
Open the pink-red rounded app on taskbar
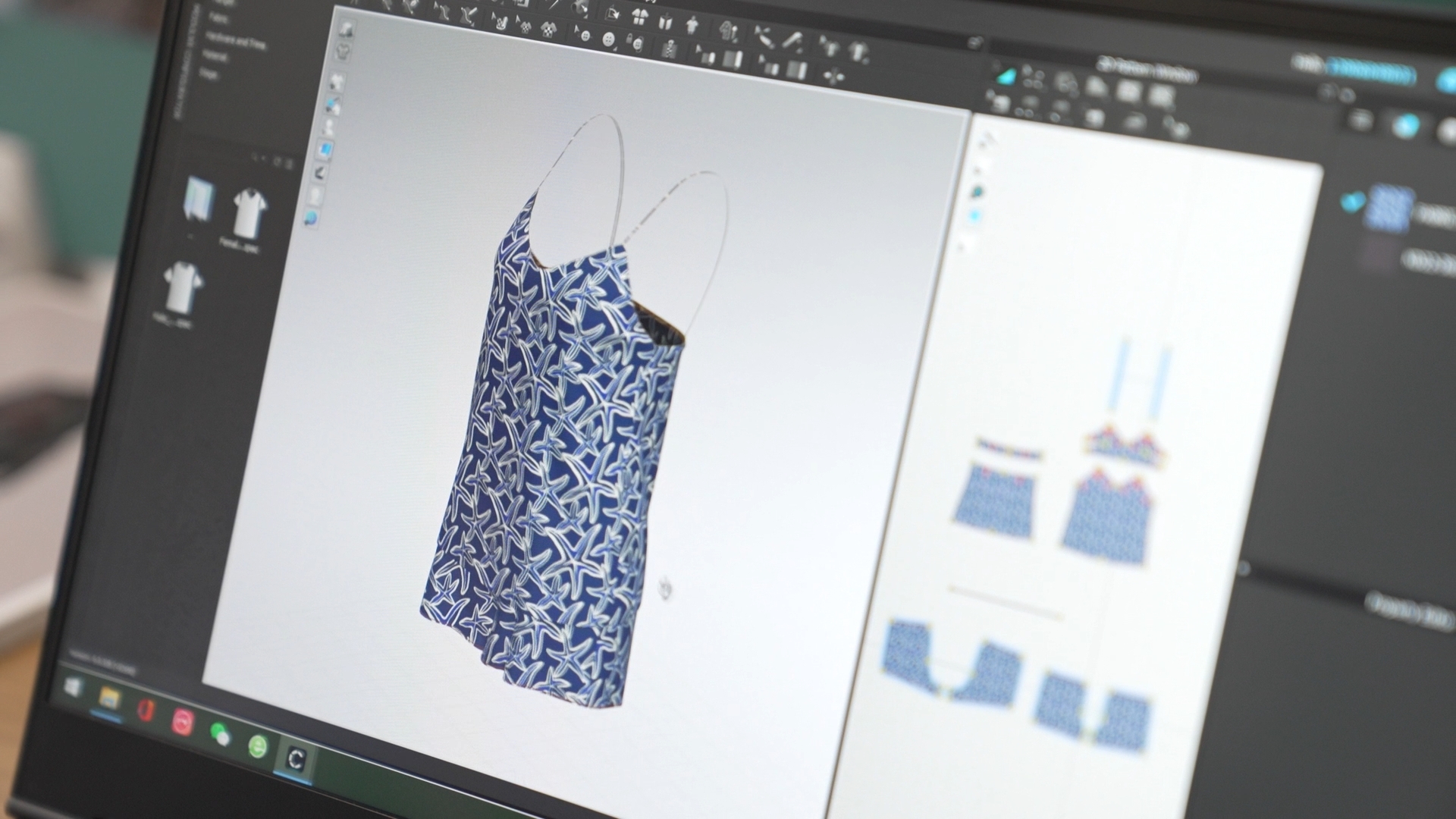click(x=183, y=722)
